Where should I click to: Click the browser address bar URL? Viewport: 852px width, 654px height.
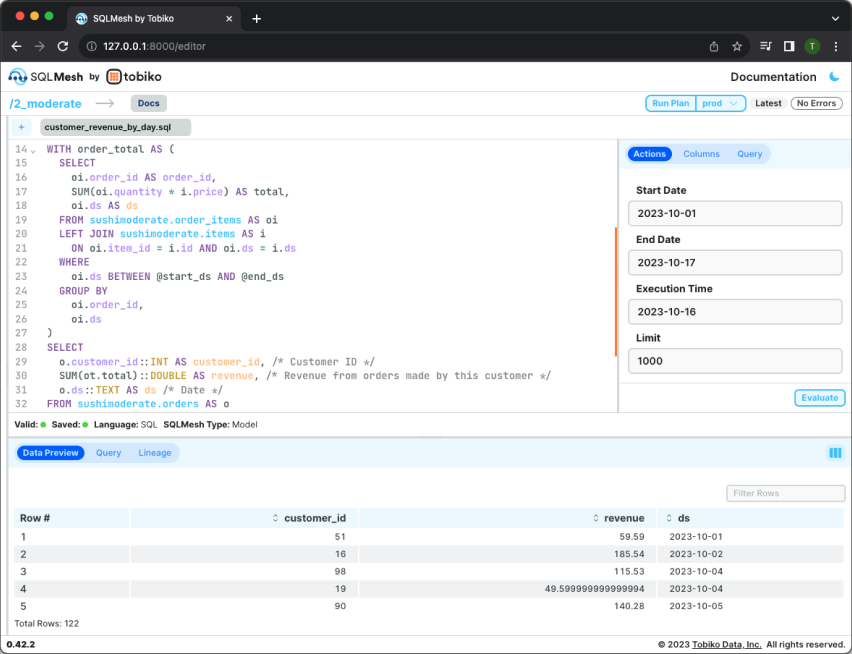tap(154, 47)
